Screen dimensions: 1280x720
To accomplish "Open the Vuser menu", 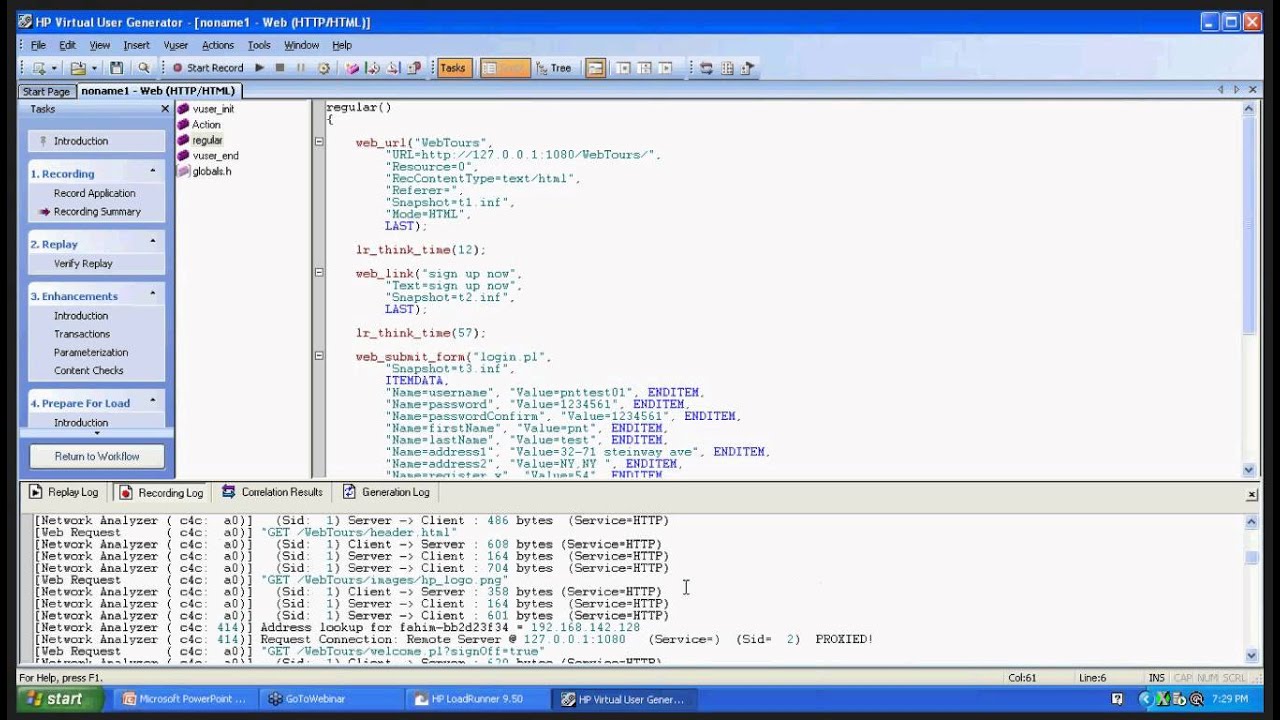I will pos(176,45).
